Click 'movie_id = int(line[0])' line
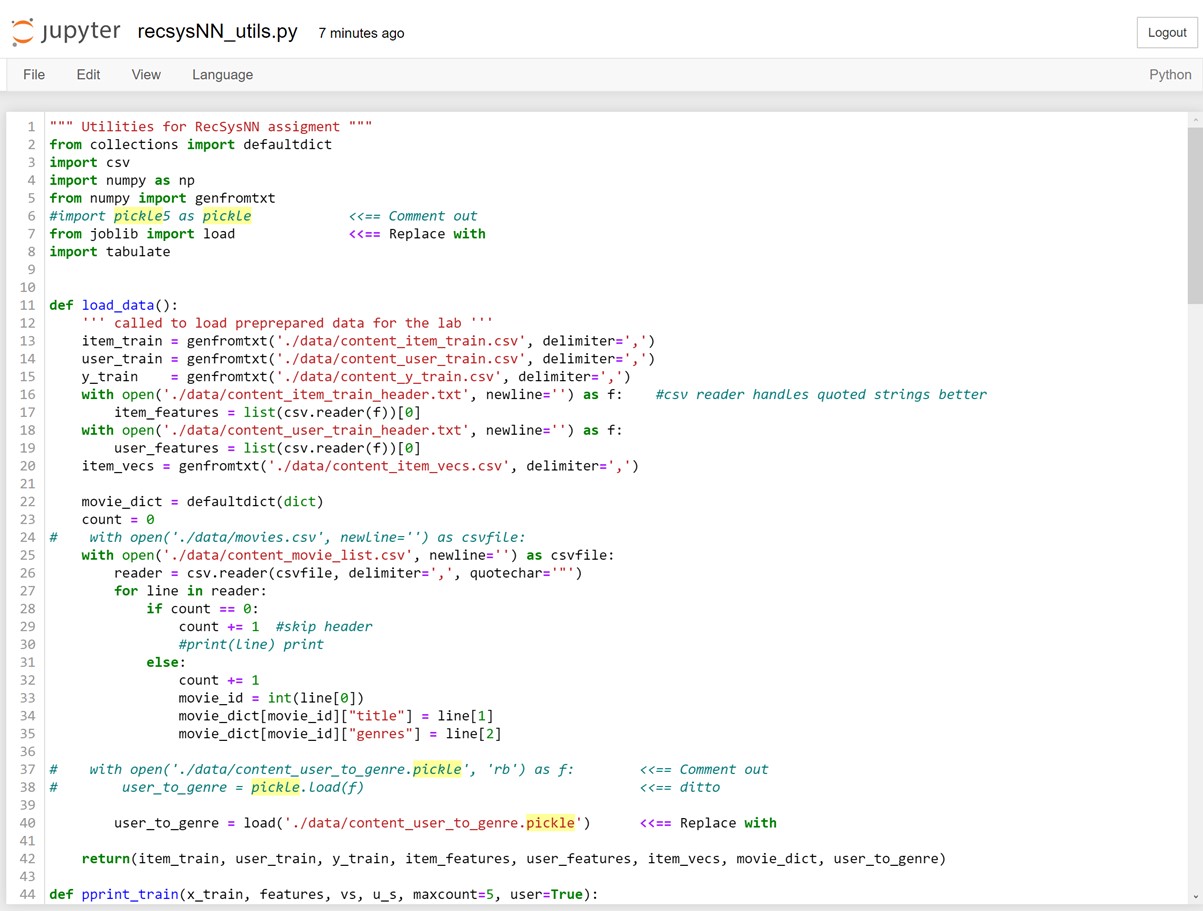This screenshot has height=911, width=1203. point(271,698)
